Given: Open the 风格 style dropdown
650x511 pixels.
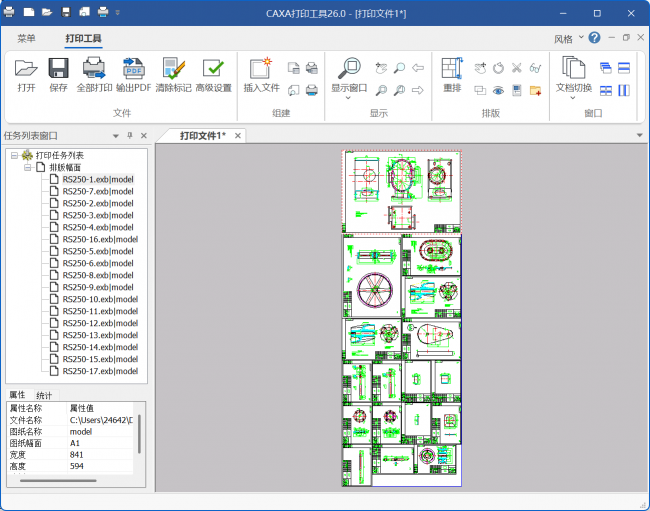Looking at the screenshot, I should pos(569,39).
